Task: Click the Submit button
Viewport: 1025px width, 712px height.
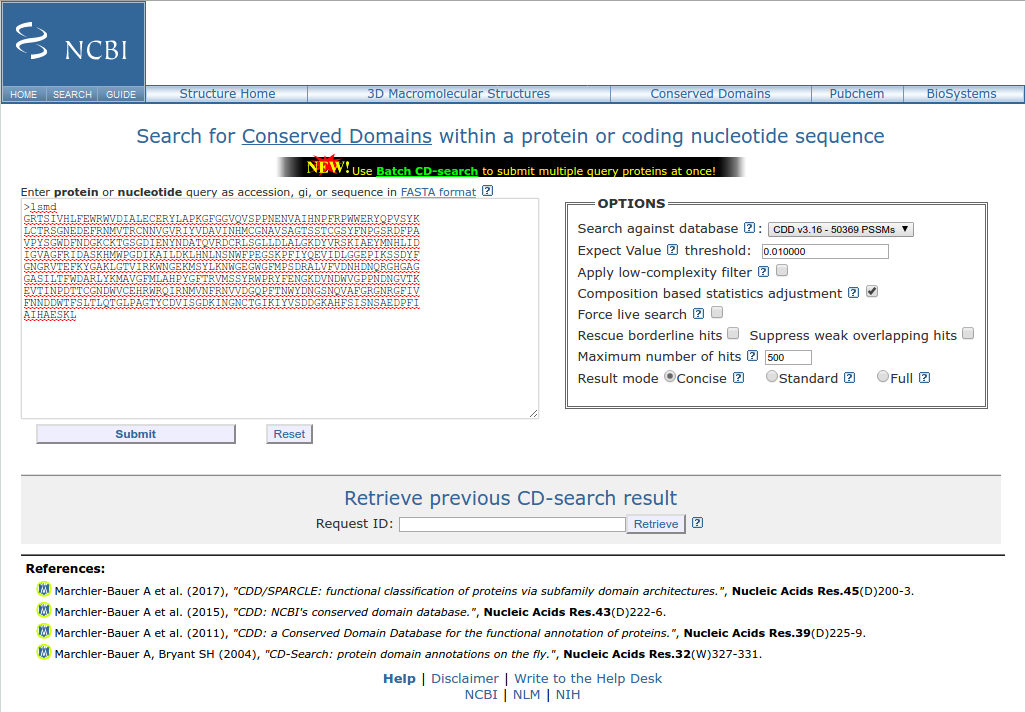Action: [x=135, y=434]
